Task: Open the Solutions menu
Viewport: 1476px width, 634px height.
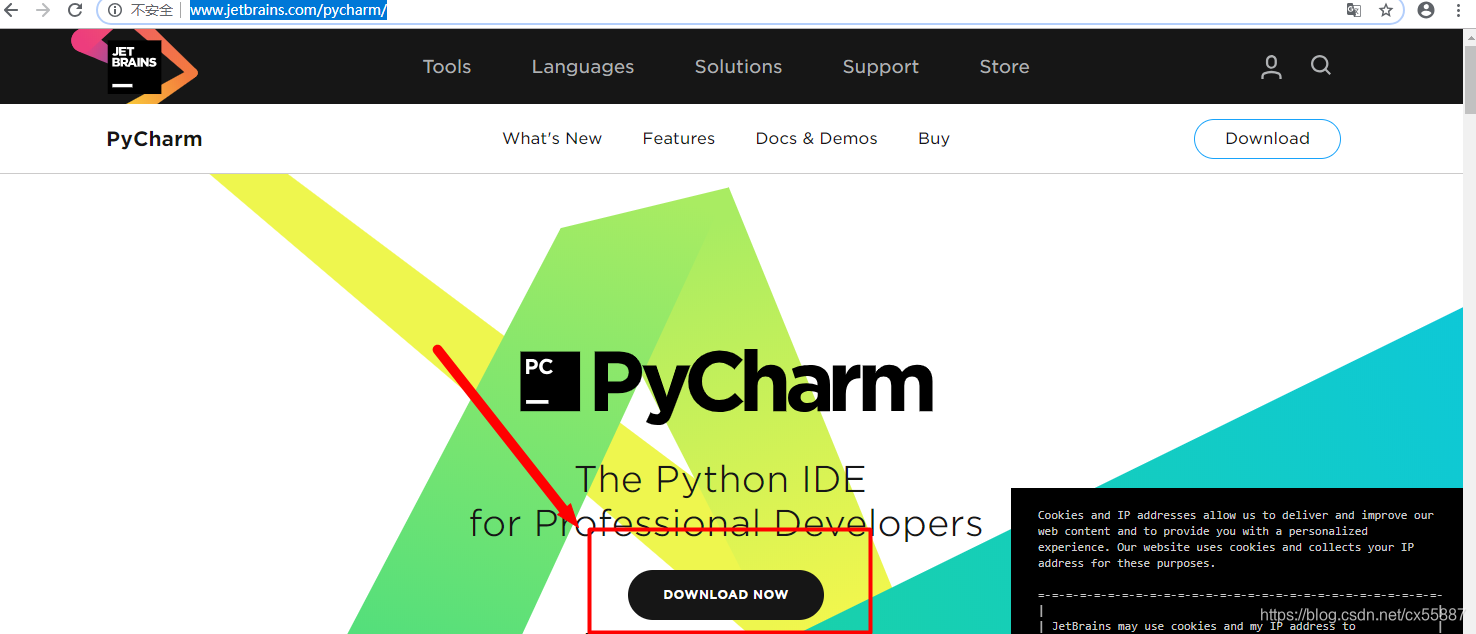Action: [x=739, y=67]
